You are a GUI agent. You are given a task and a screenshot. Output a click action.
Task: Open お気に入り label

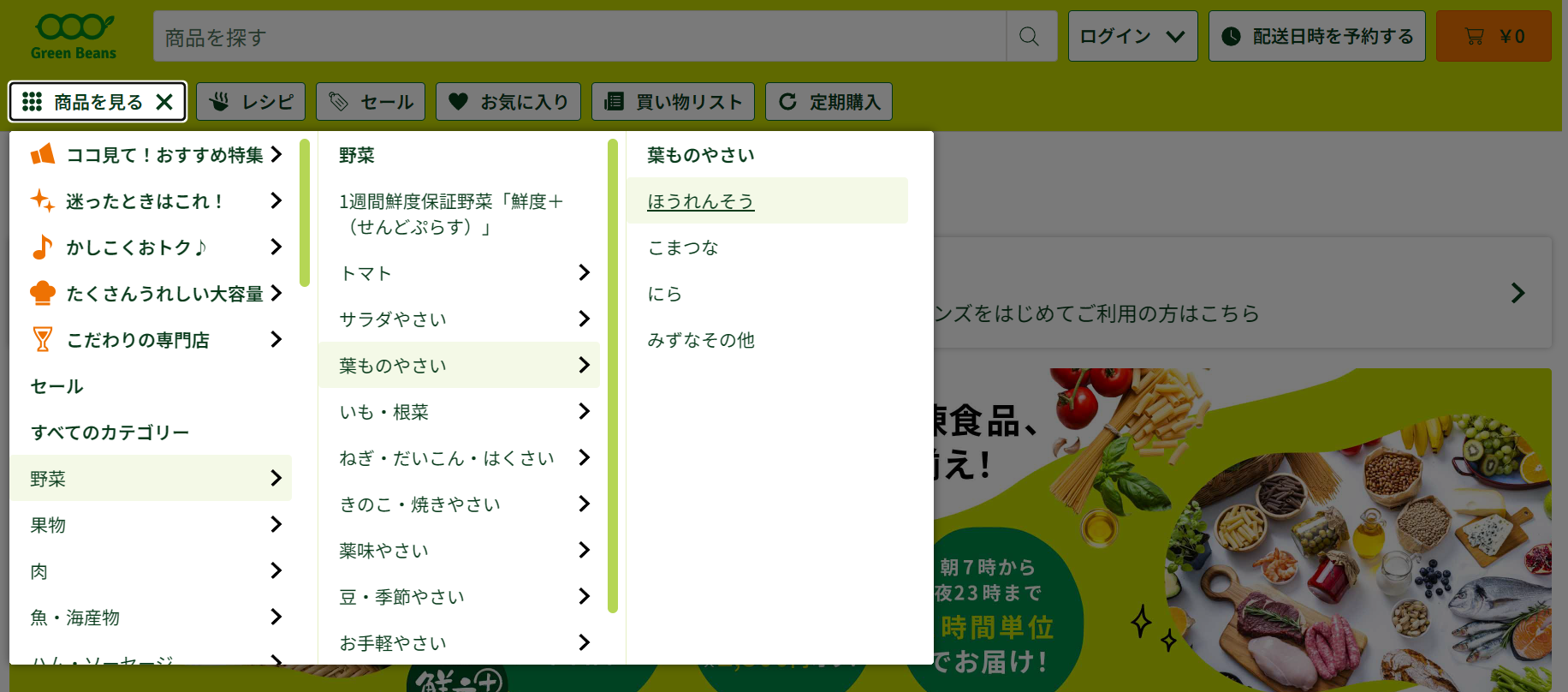525,102
